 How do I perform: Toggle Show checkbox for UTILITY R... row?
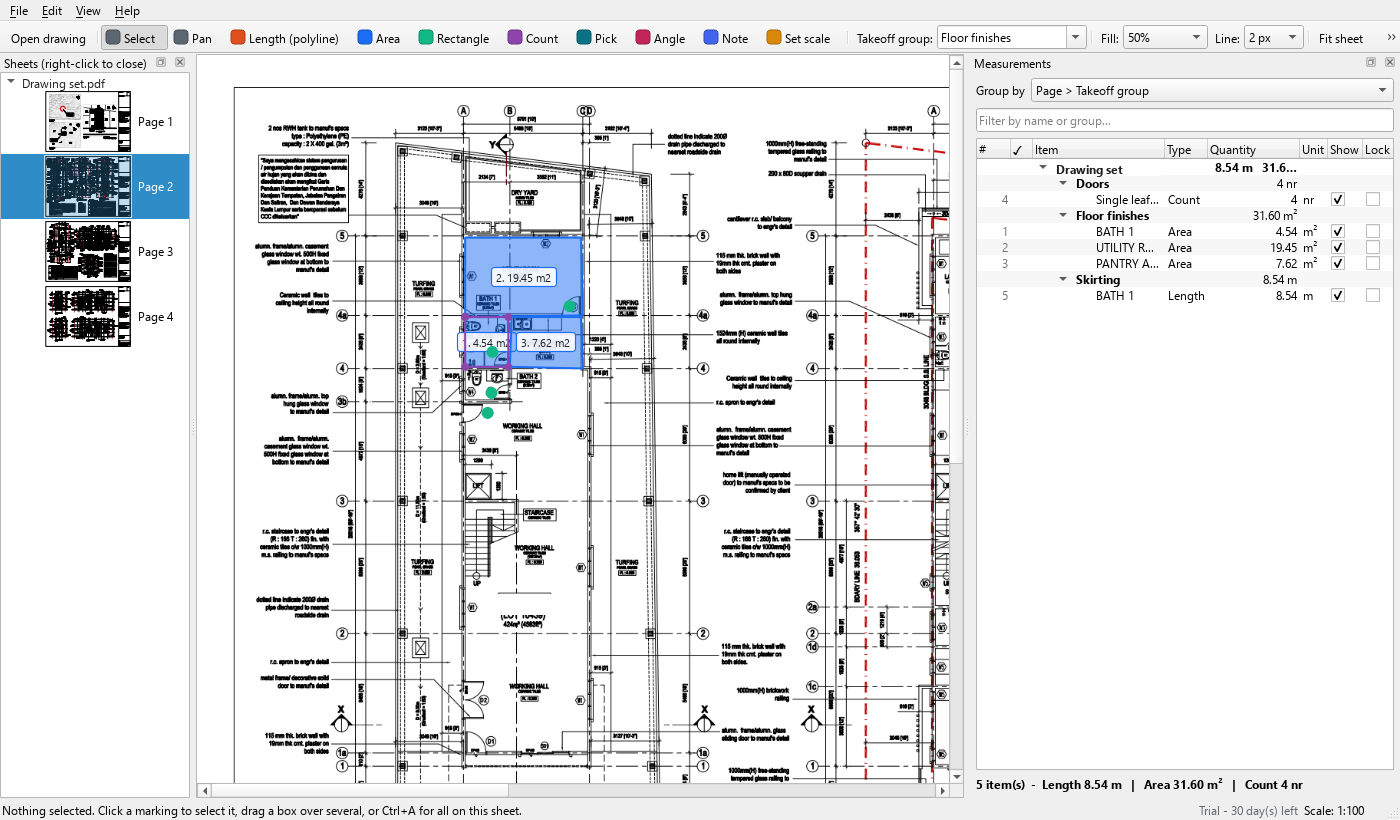1338,248
